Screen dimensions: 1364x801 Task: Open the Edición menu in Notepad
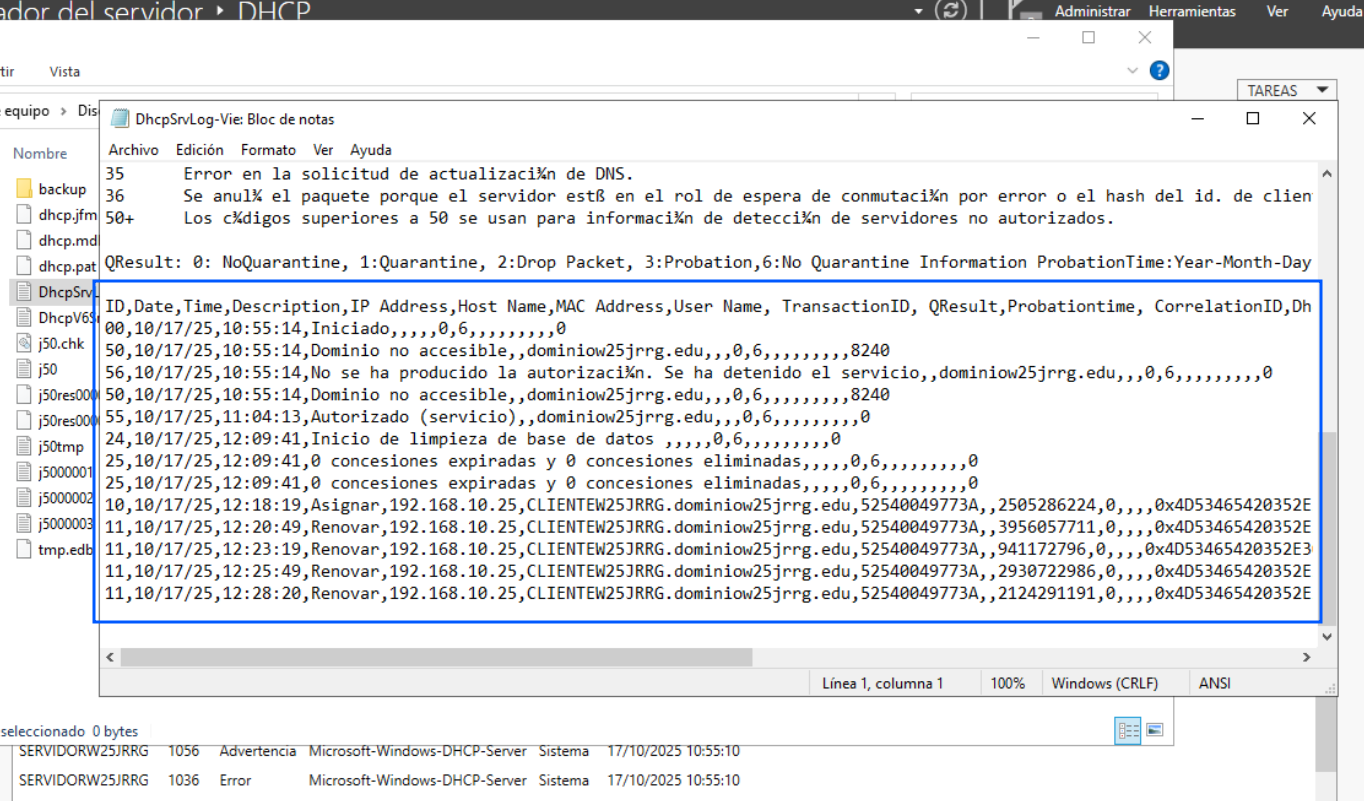click(x=200, y=150)
